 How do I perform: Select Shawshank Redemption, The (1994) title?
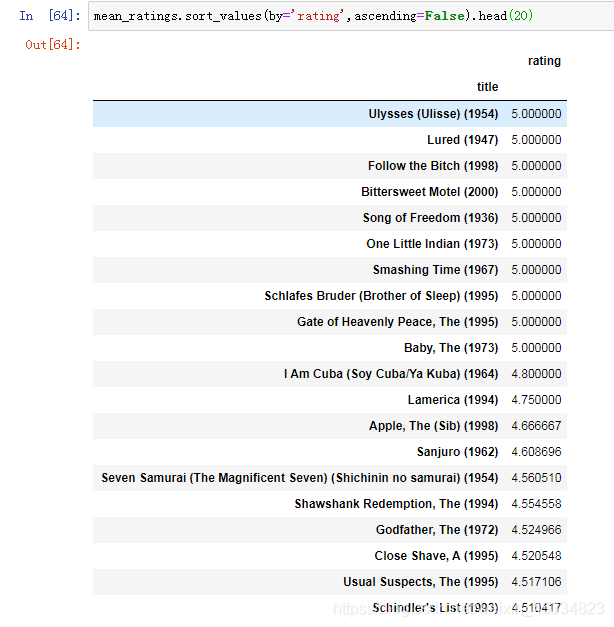tap(396, 504)
